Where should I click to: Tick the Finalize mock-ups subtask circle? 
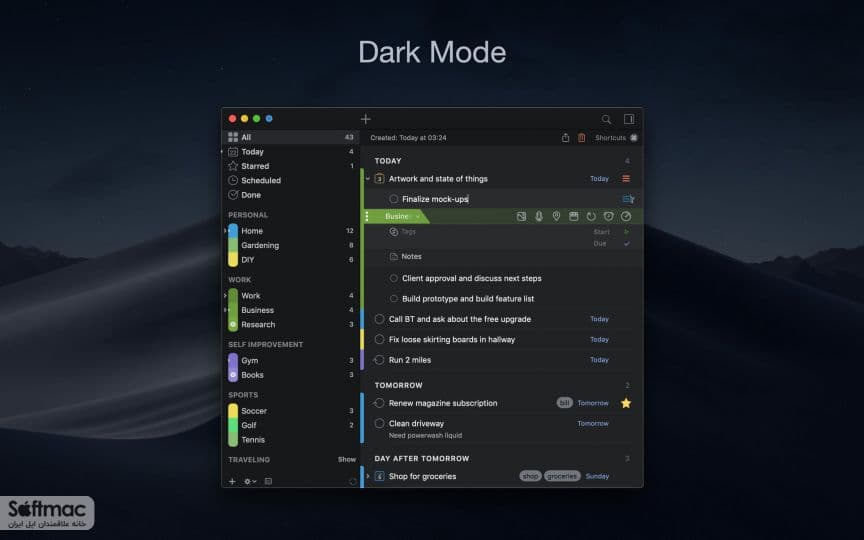point(393,199)
